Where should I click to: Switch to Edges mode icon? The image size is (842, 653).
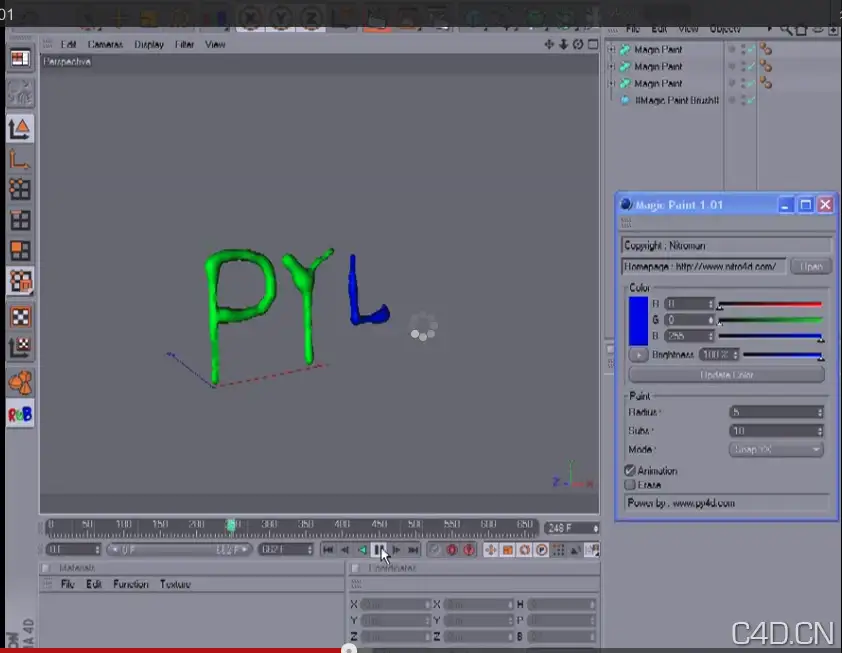click(20, 220)
